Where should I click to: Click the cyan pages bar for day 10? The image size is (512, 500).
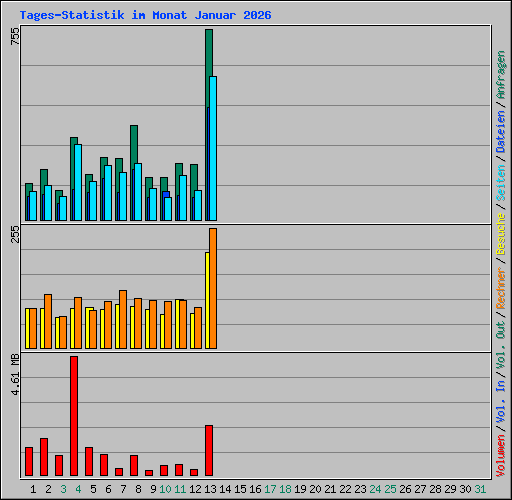click(168, 209)
